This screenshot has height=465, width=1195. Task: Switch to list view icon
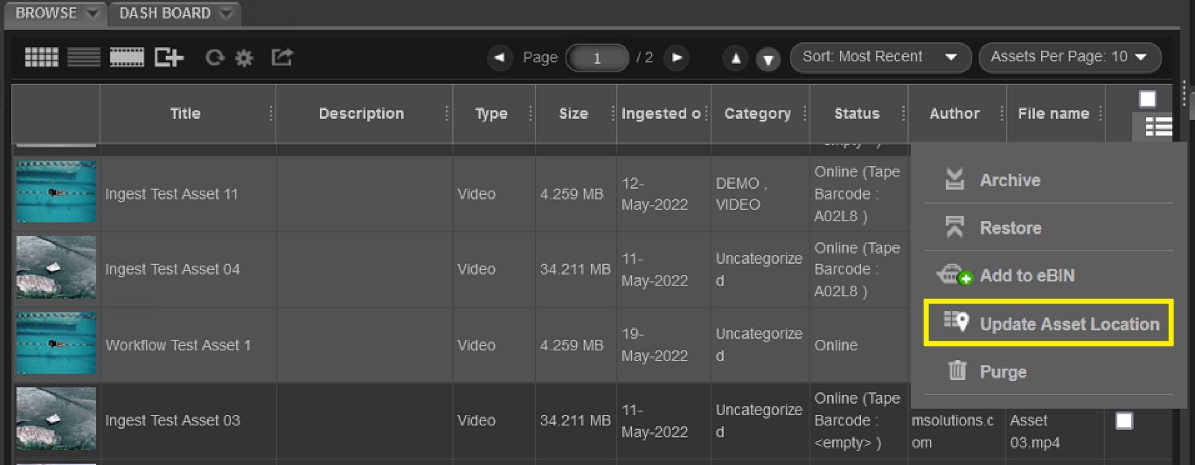click(84, 57)
